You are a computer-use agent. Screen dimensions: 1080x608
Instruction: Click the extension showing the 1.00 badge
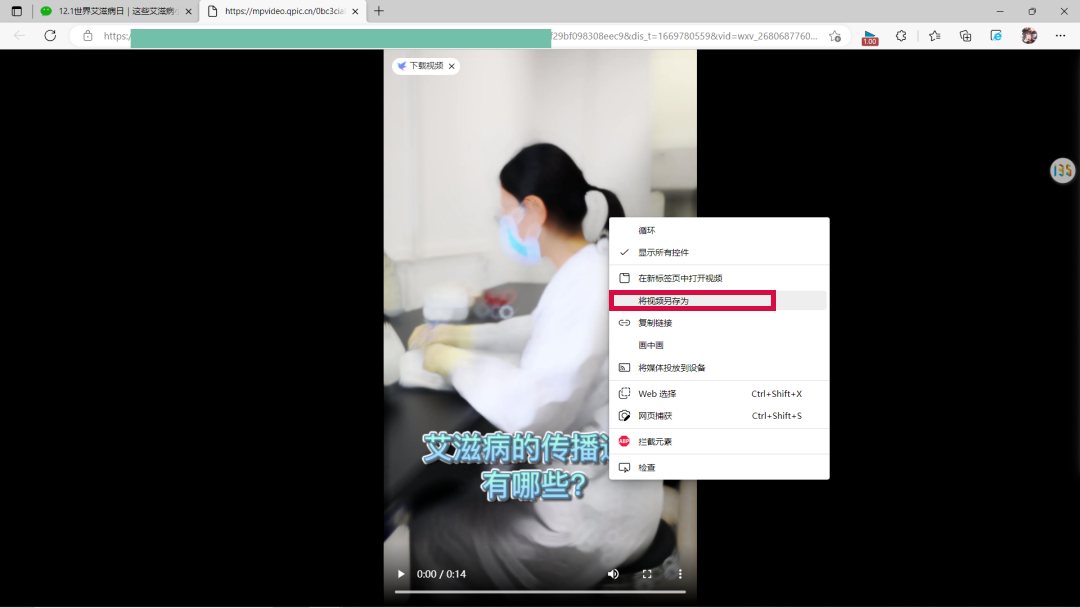click(869, 35)
